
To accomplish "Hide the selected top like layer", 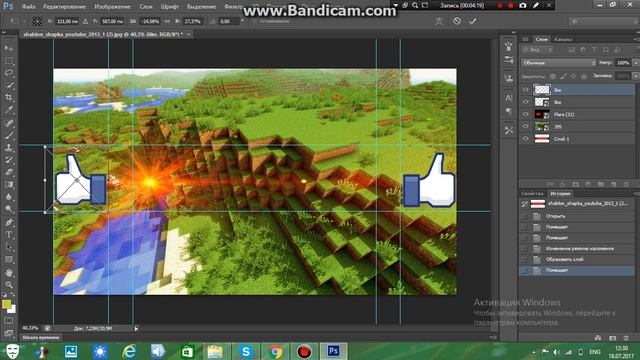I will pyautogui.click(x=525, y=89).
